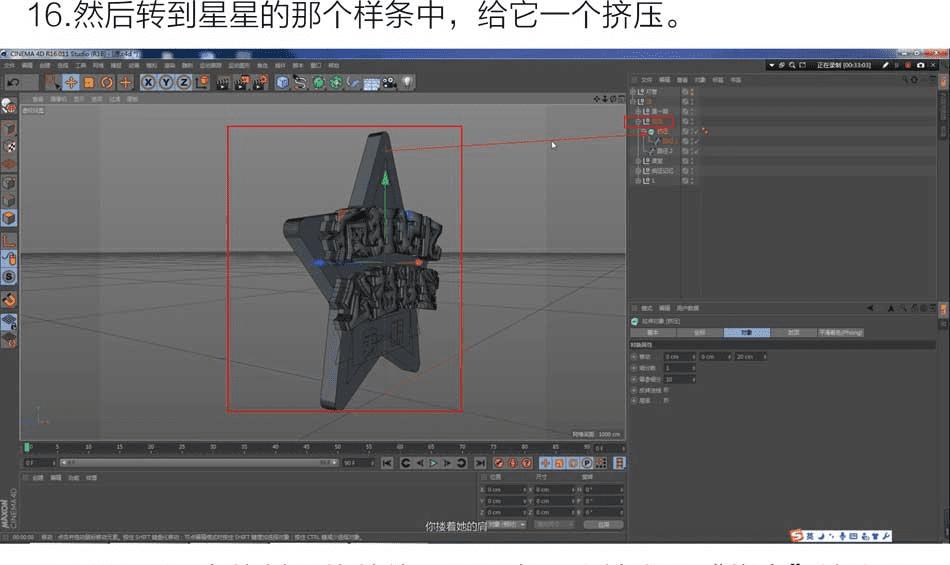Click the deformer (bend) icon
Image resolution: width=950 pixels, height=565 pixels.
pos(354,82)
